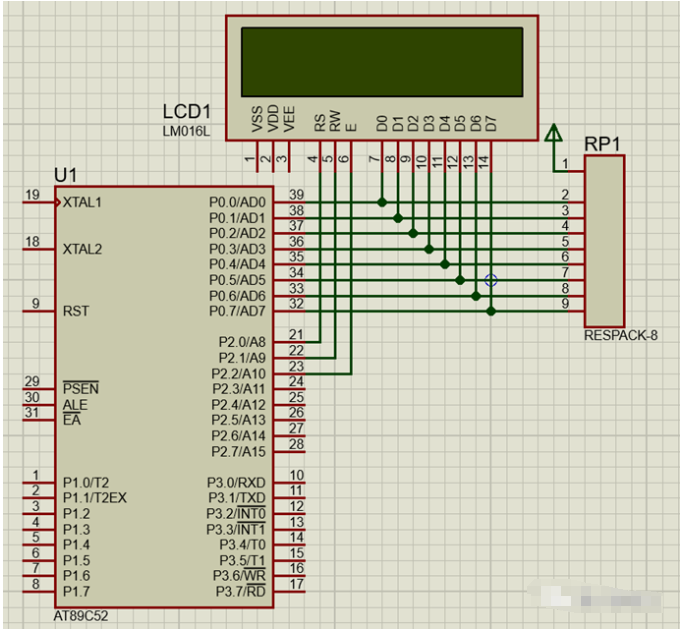Click the PSEN pin 29 of U1
The width and height of the screenshot is (684, 632).
coord(38,388)
